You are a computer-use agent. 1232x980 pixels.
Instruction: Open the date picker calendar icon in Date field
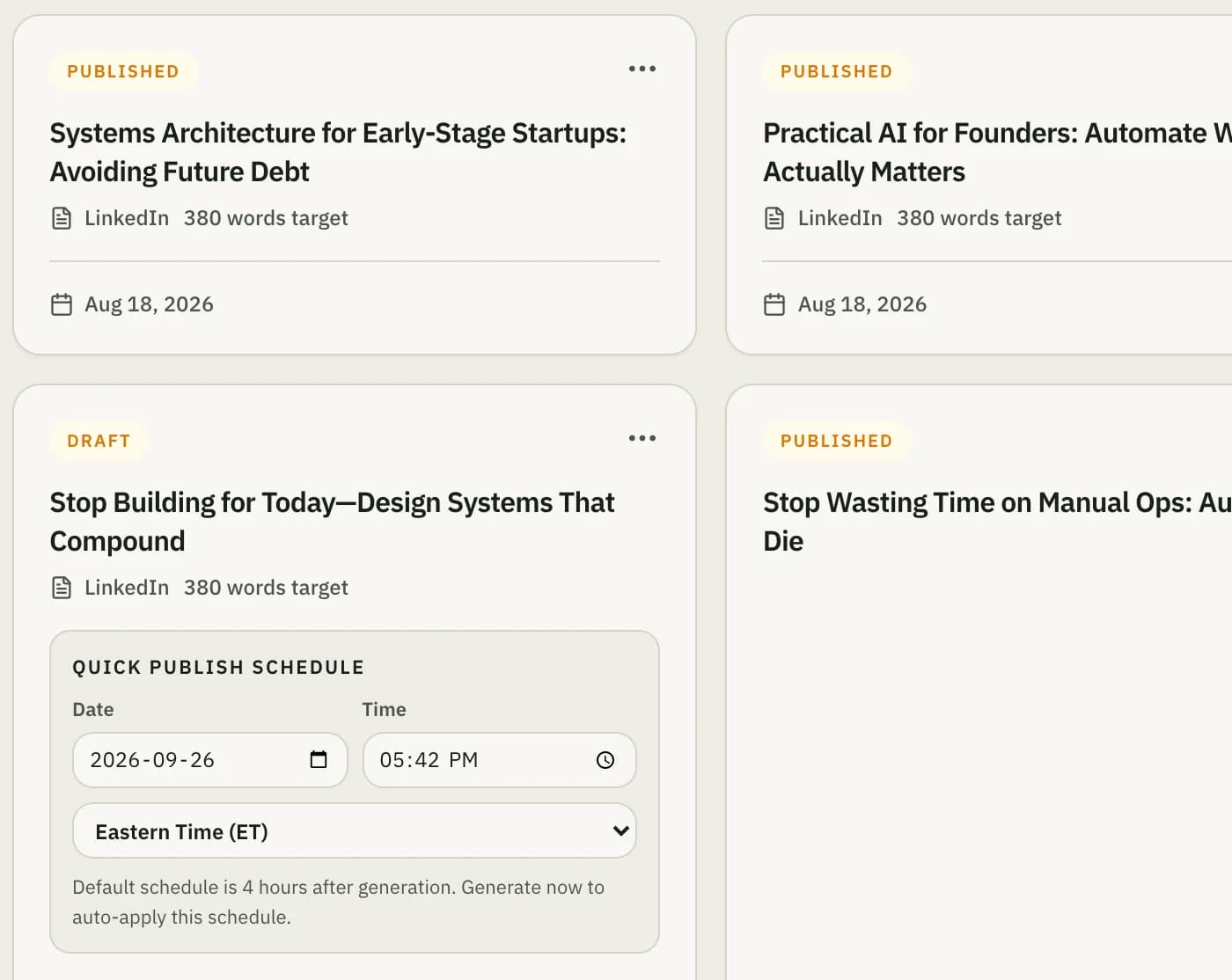[319, 759]
